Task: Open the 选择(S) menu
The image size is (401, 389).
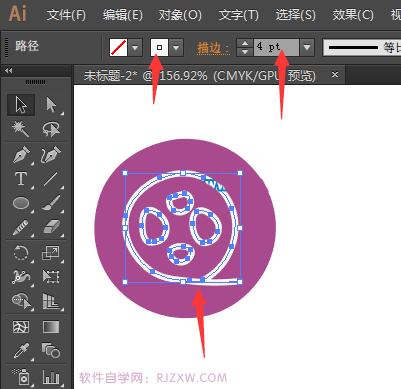Action: [x=295, y=15]
